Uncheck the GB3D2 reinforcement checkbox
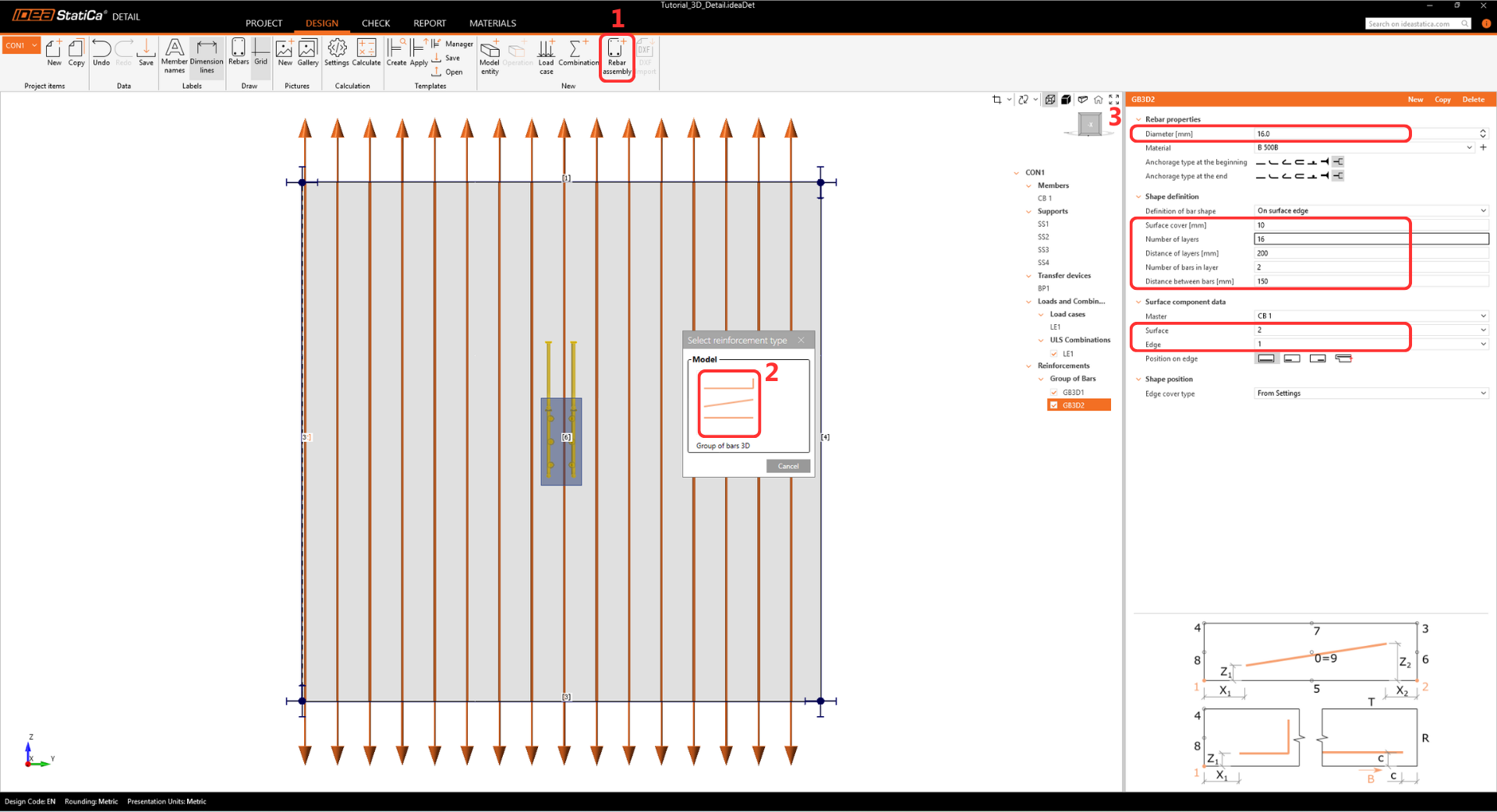This screenshot has width=1497, height=812. tap(1054, 405)
